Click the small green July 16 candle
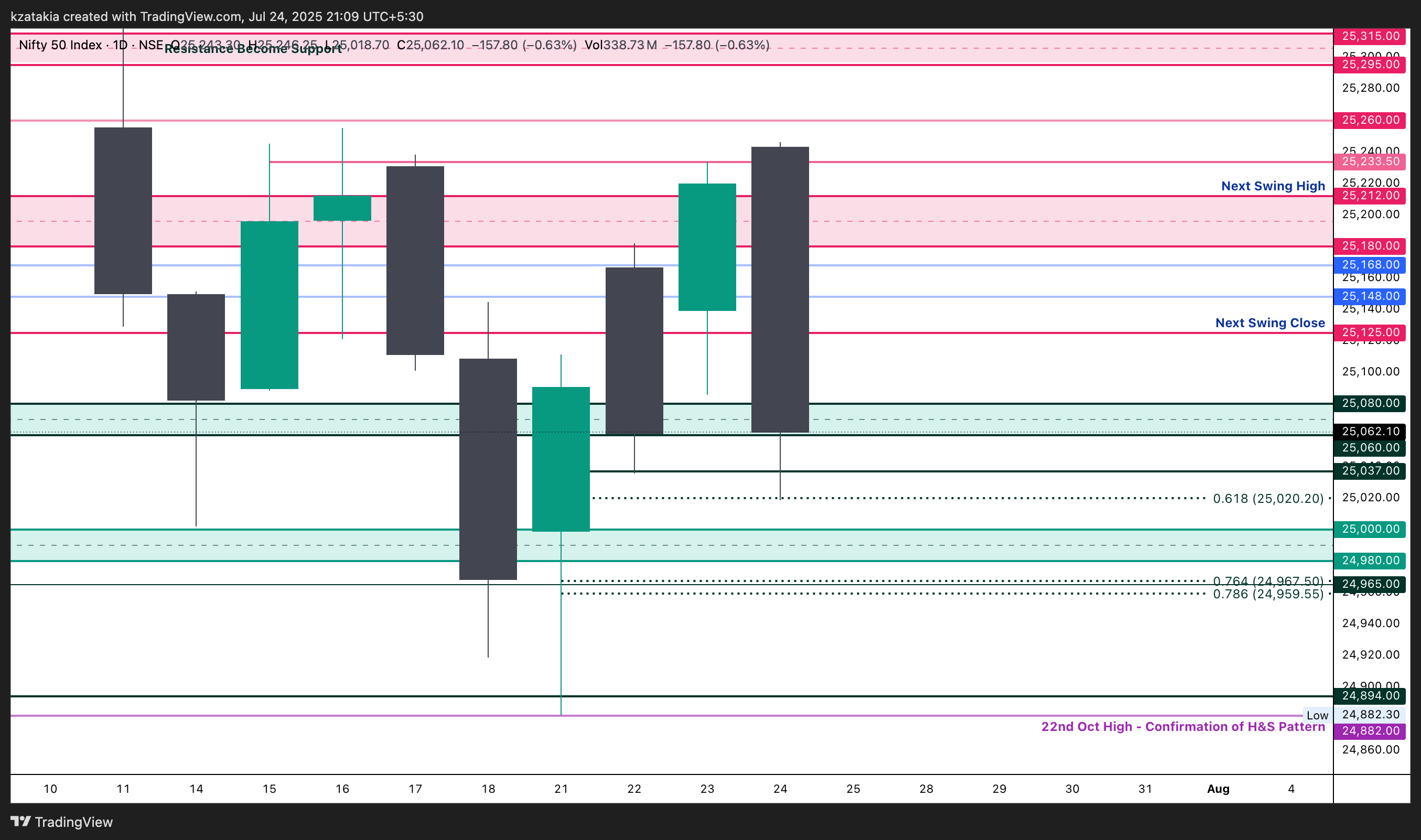Screen dimensions: 1421x840 [342, 208]
